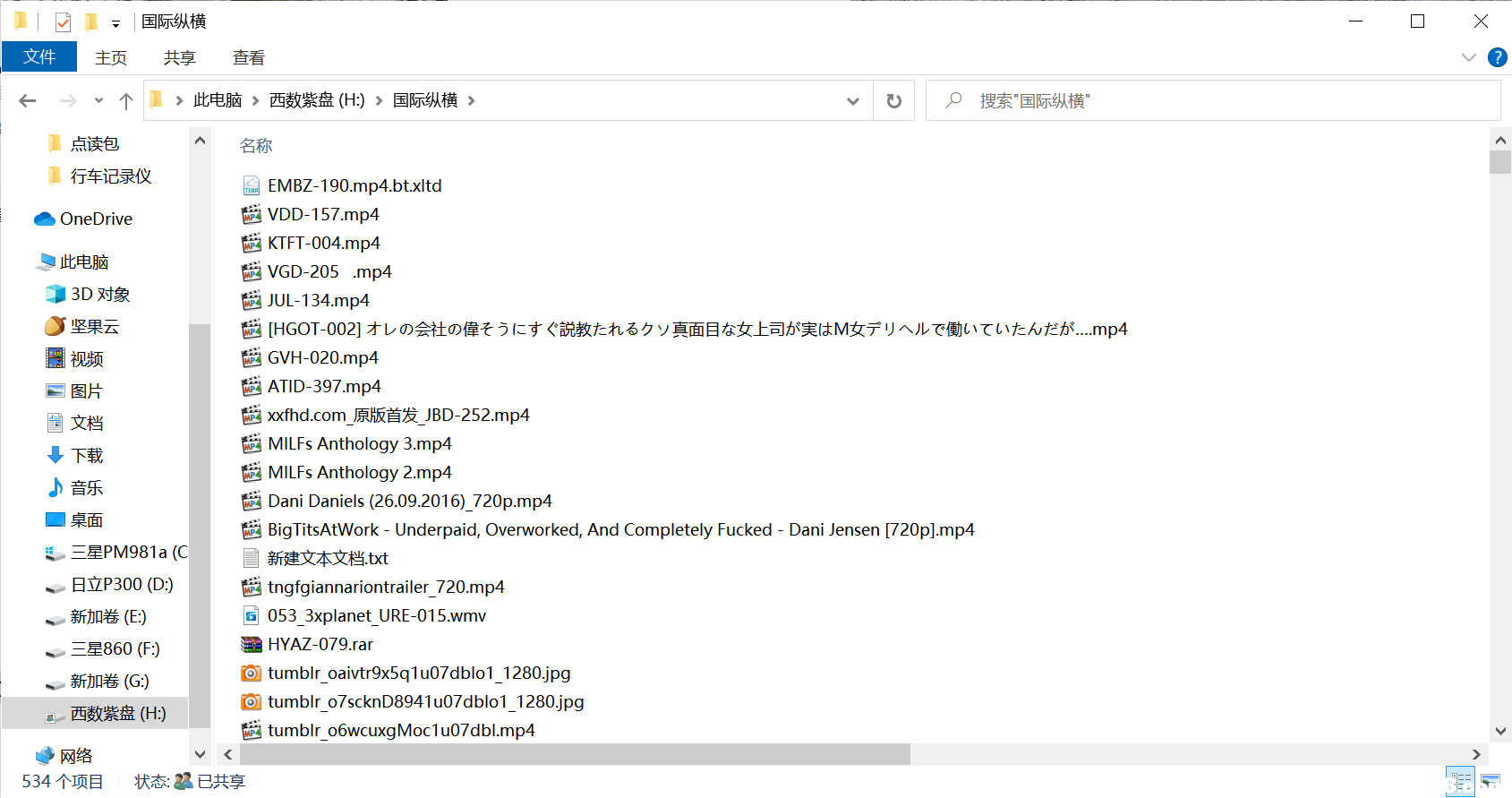
Task: Expand the chevron after 西数紫盘 (H:) in breadcrumb
Action: tap(380, 100)
